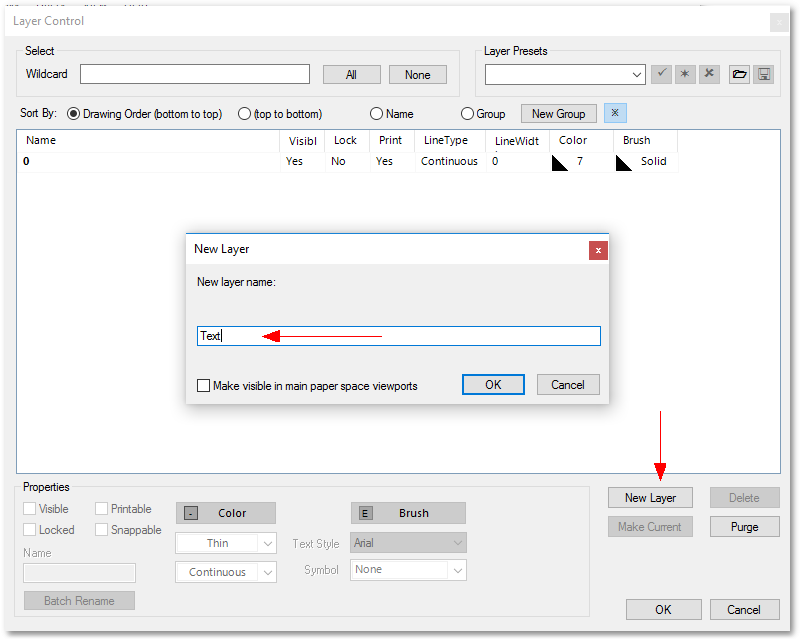The image size is (801, 642).
Task: Click the Lock column header
Action: click(345, 140)
